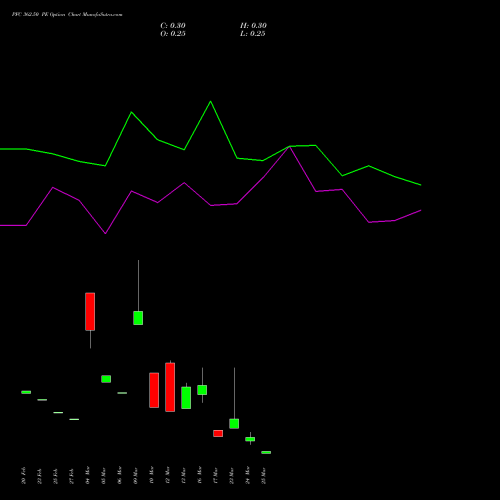Viewport: 500px width, 500px height.
Task: Select the last green candle above 25 Mar
Action: tap(266, 452)
